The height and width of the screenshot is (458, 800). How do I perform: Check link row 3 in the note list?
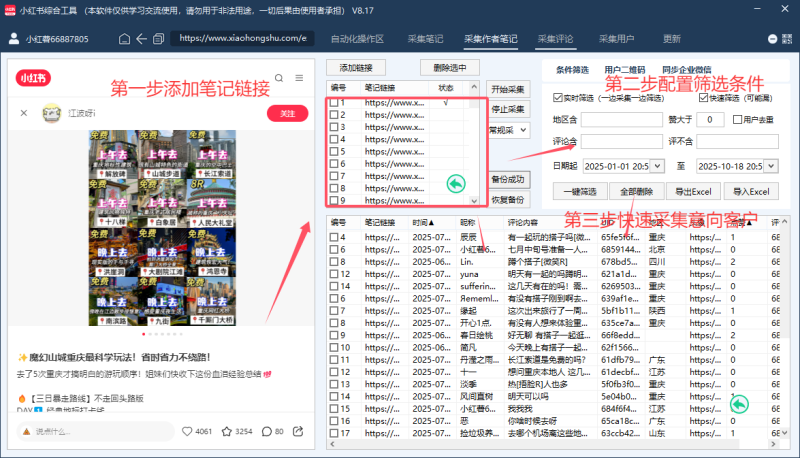pyautogui.click(x=334, y=127)
